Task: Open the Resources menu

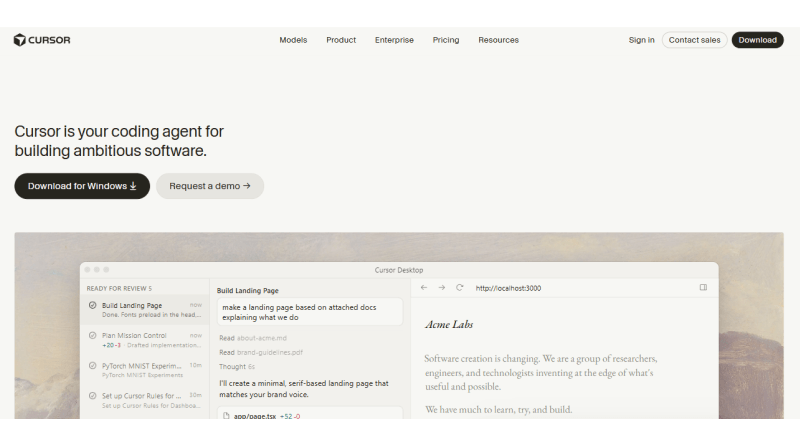Action: (498, 40)
